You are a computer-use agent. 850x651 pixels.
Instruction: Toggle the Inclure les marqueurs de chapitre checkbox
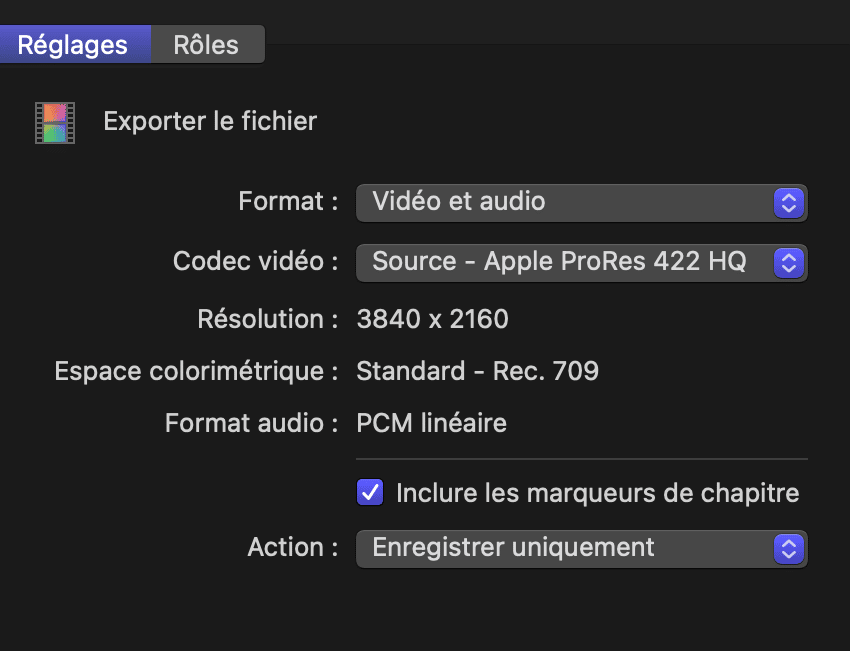click(370, 492)
